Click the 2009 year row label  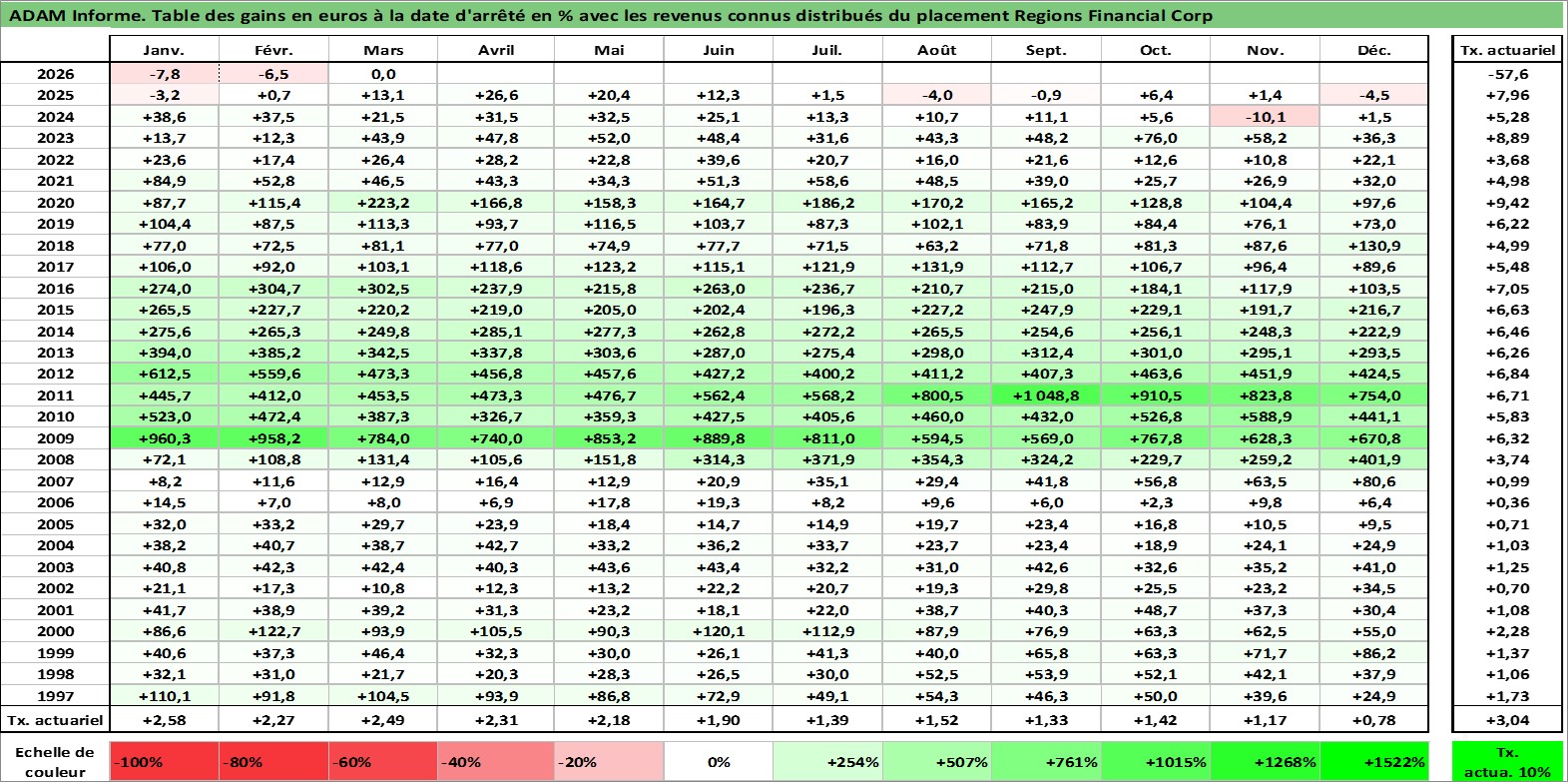coord(55,438)
